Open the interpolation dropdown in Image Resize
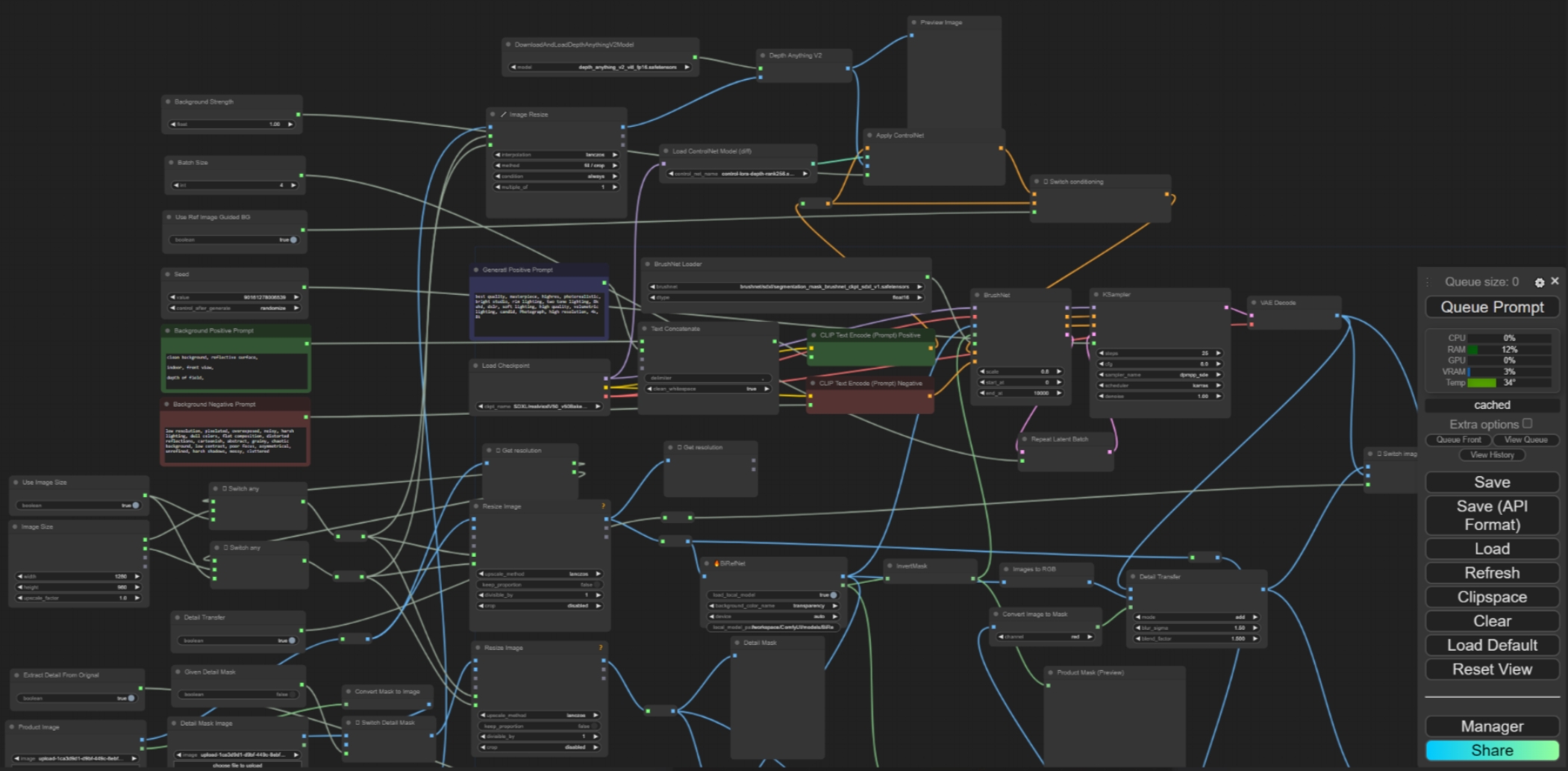The width and height of the screenshot is (1568, 771). 557,154
